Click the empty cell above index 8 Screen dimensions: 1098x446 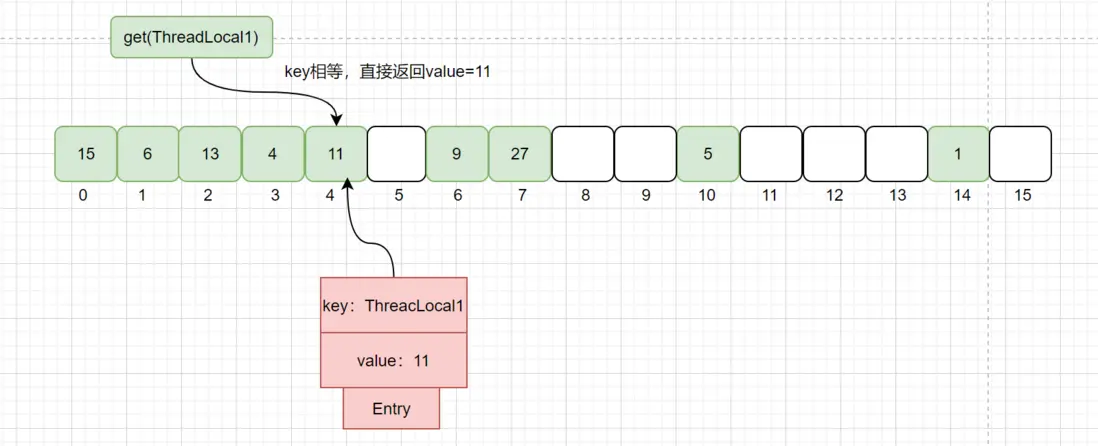[583, 154]
